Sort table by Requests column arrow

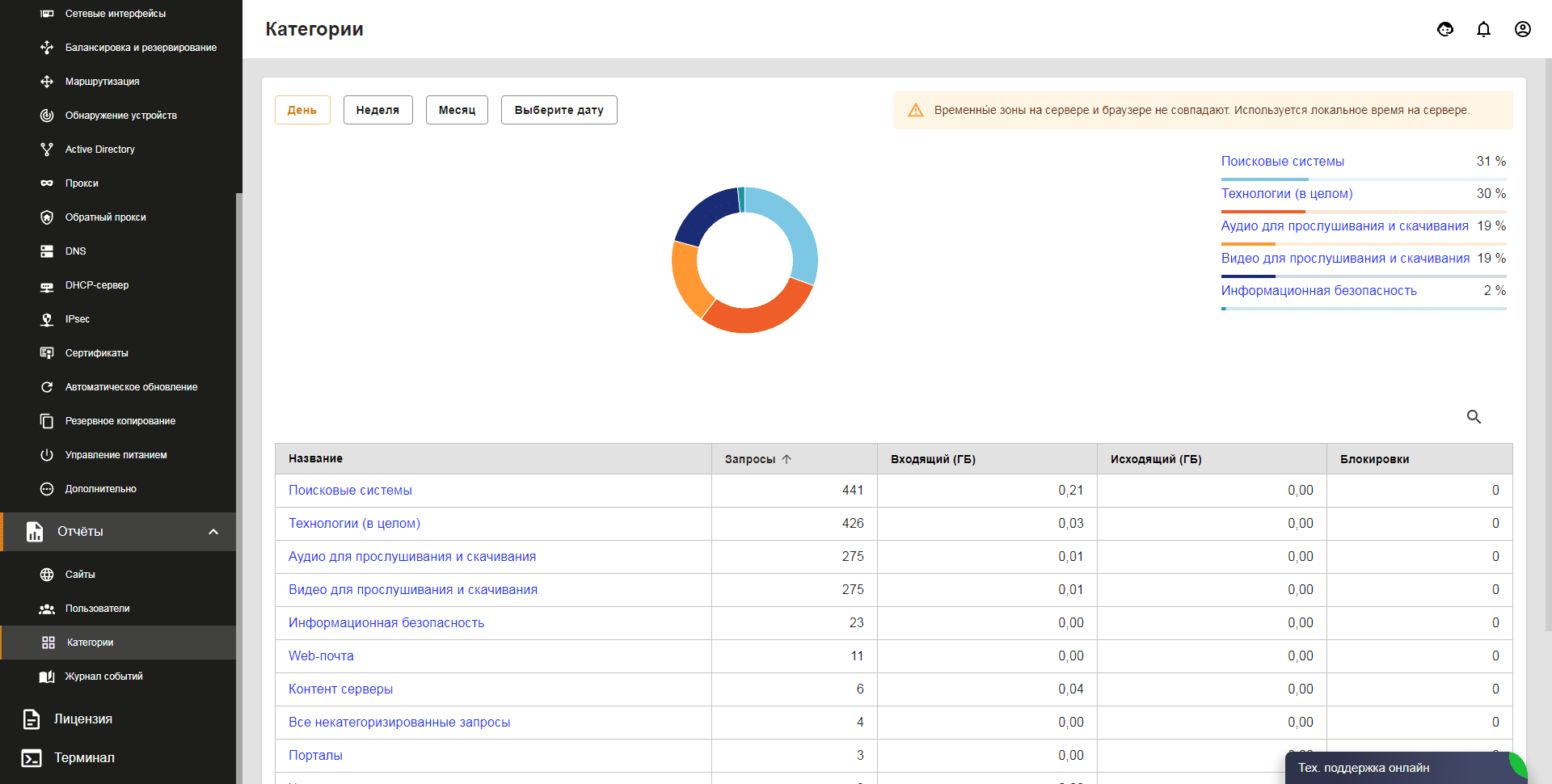787,459
